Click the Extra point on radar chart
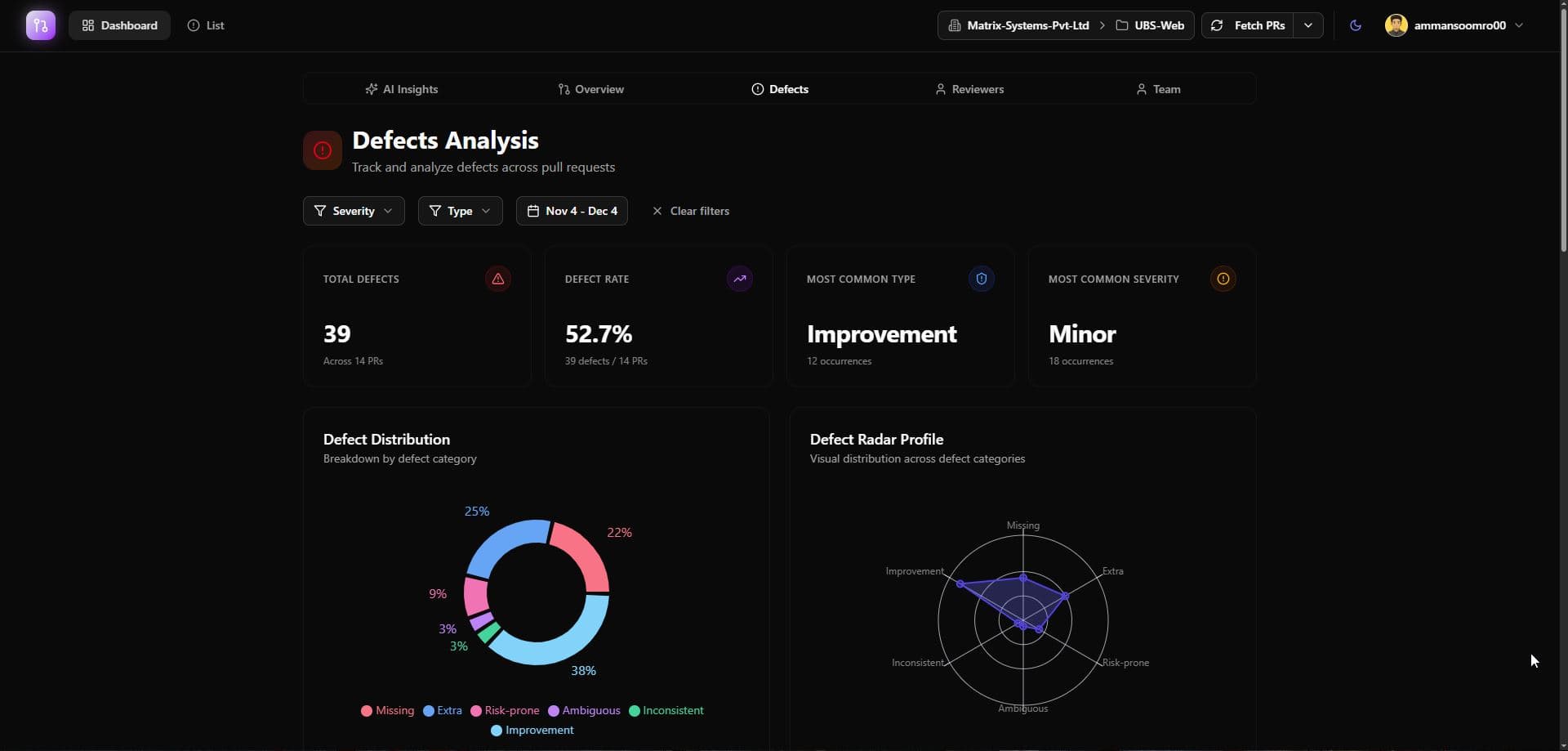 [1065, 596]
